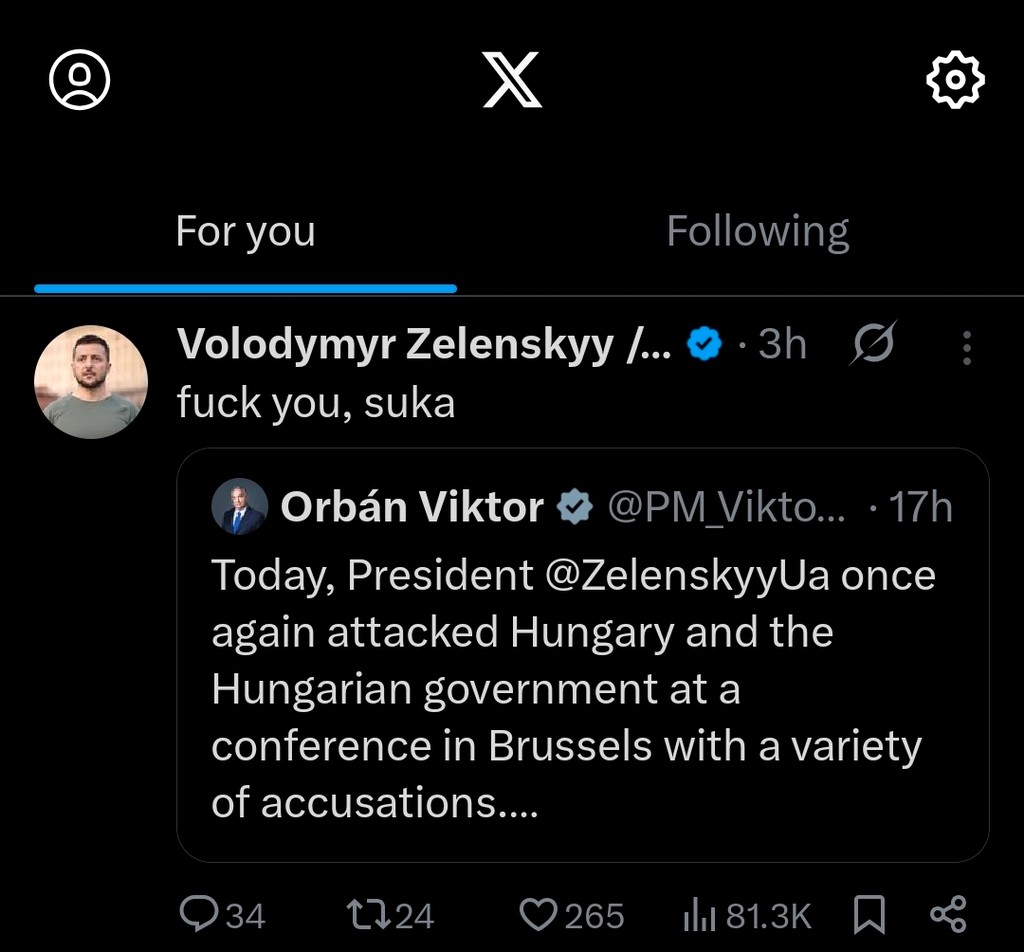Image resolution: width=1024 pixels, height=952 pixels.
Task: Bookmark the post
Action: pos(870,914)
